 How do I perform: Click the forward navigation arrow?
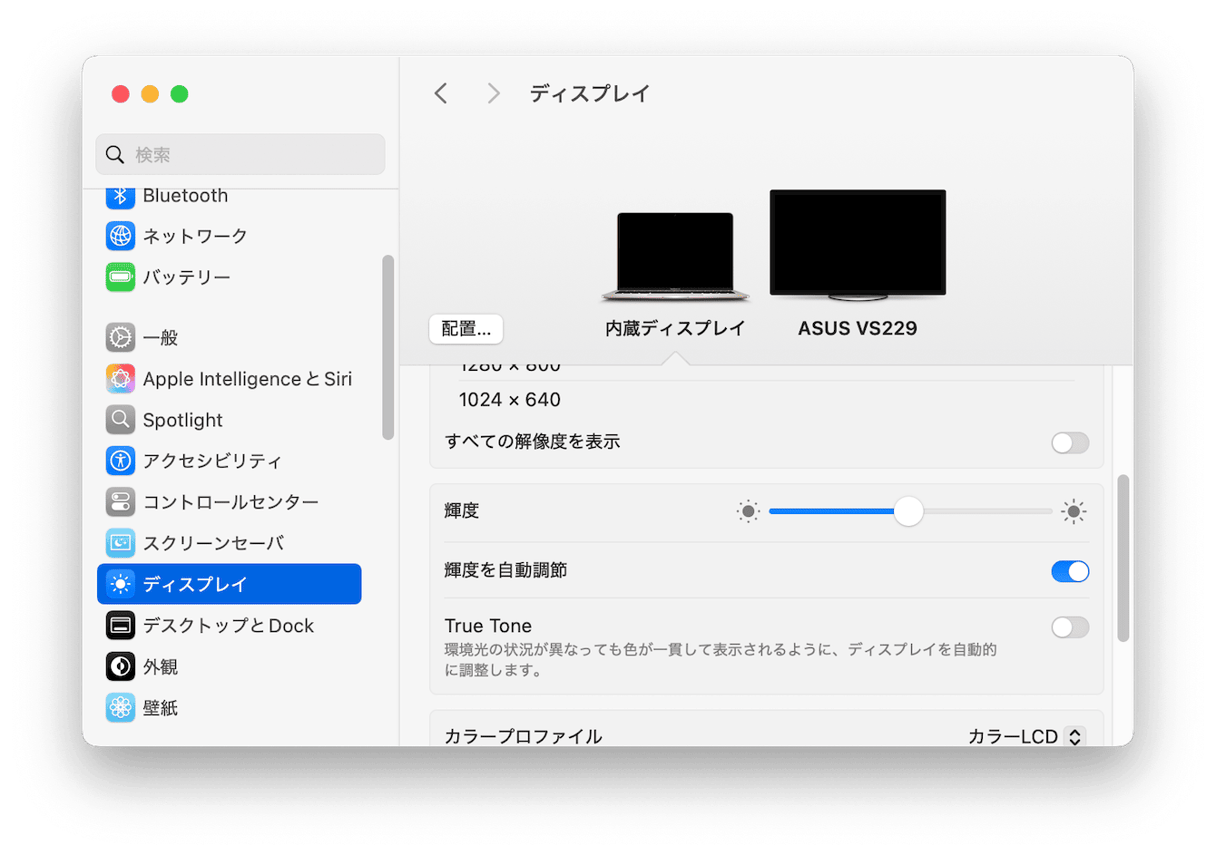pos(492,92)
